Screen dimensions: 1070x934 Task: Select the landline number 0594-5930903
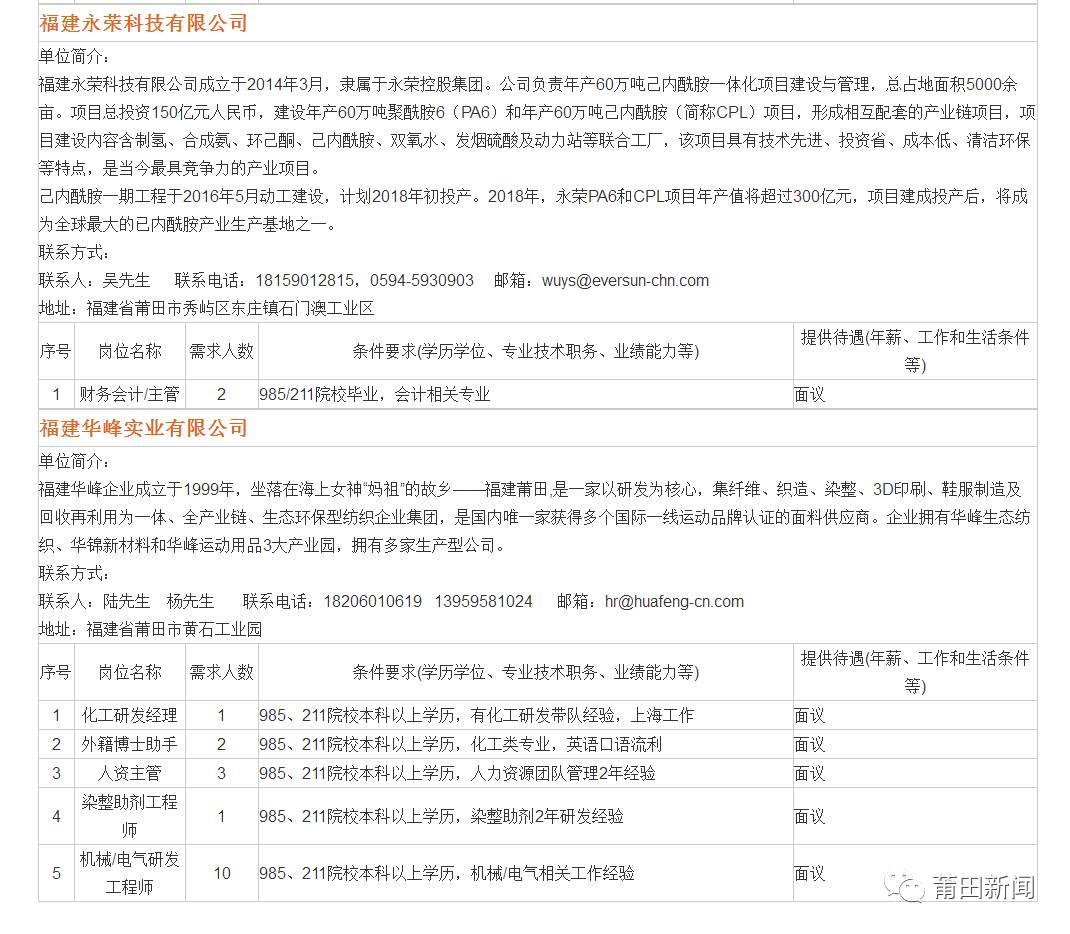pos(422,280)
